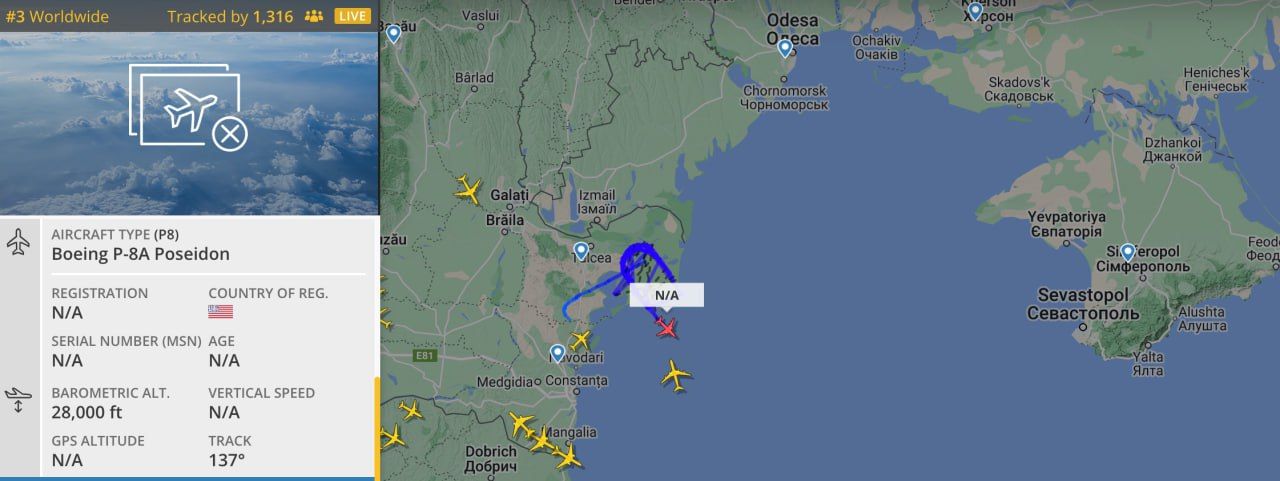
Task: Click the yellow scrollbar on info panel
Action: click(x=377, y=428)
